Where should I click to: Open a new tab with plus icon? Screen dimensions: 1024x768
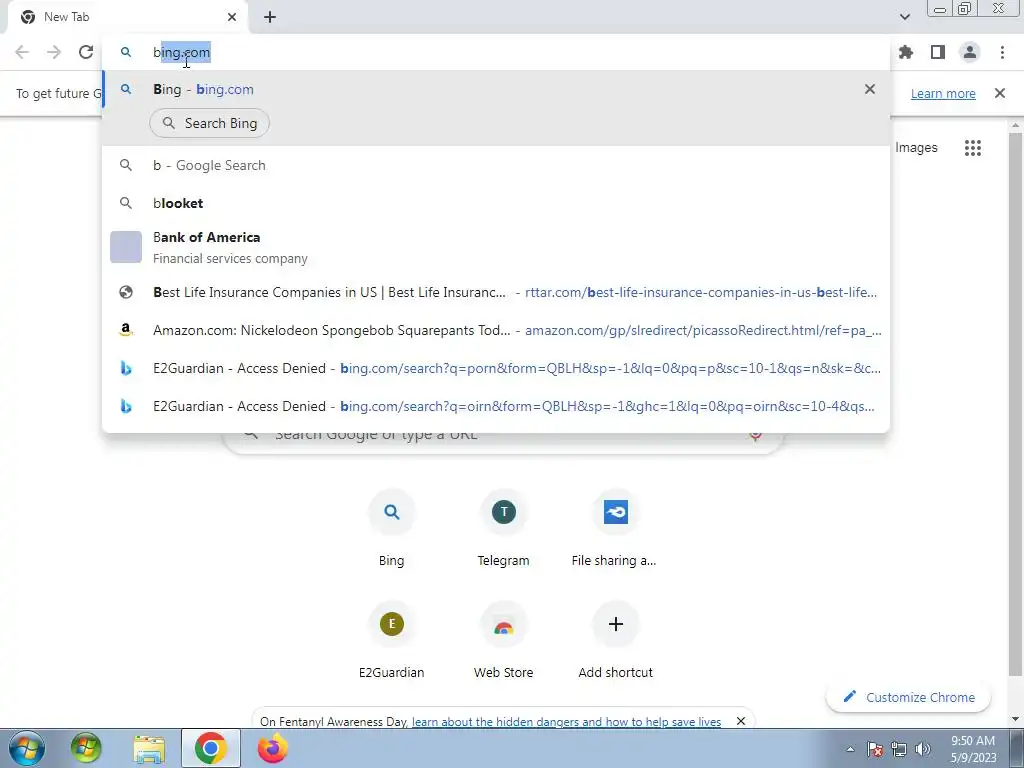[270, 17]
